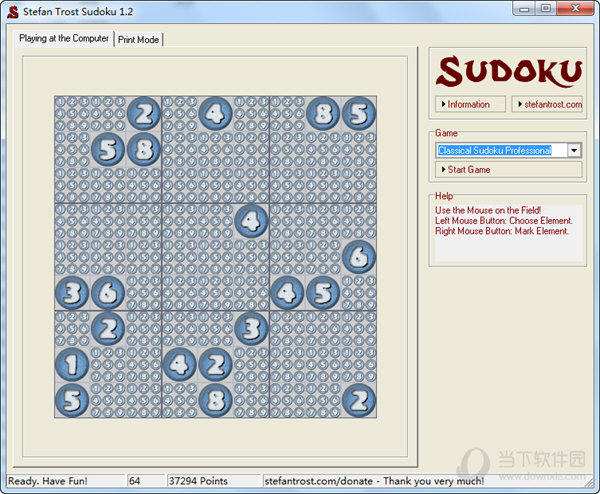Image resolution: width=600 pixels, height=494 pixels.
Task: Select the big 8 tile in the bottom row
Action: pos(215,401)
